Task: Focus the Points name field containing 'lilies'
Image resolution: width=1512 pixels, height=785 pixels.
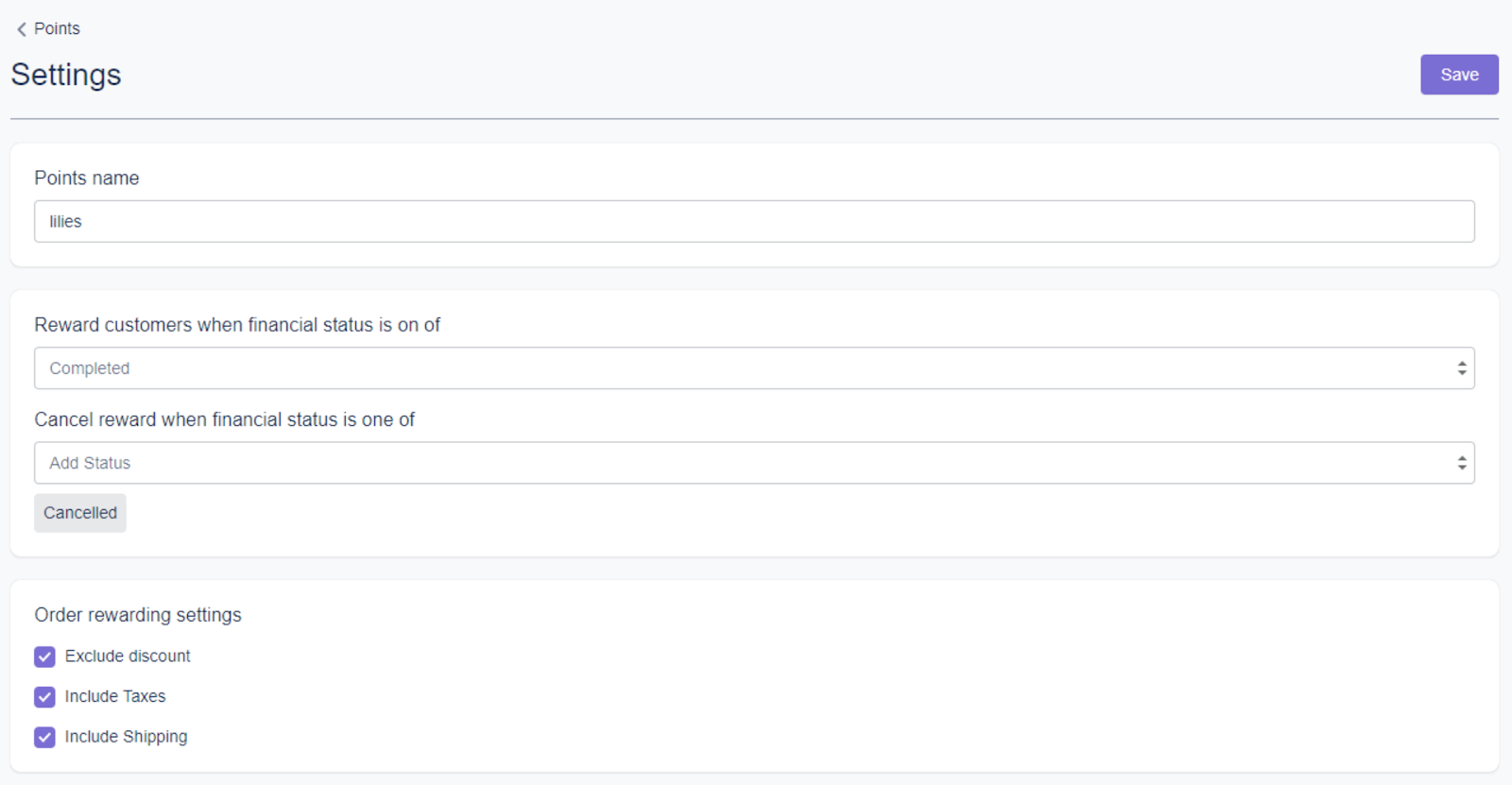Action: [x=753, y=221]
